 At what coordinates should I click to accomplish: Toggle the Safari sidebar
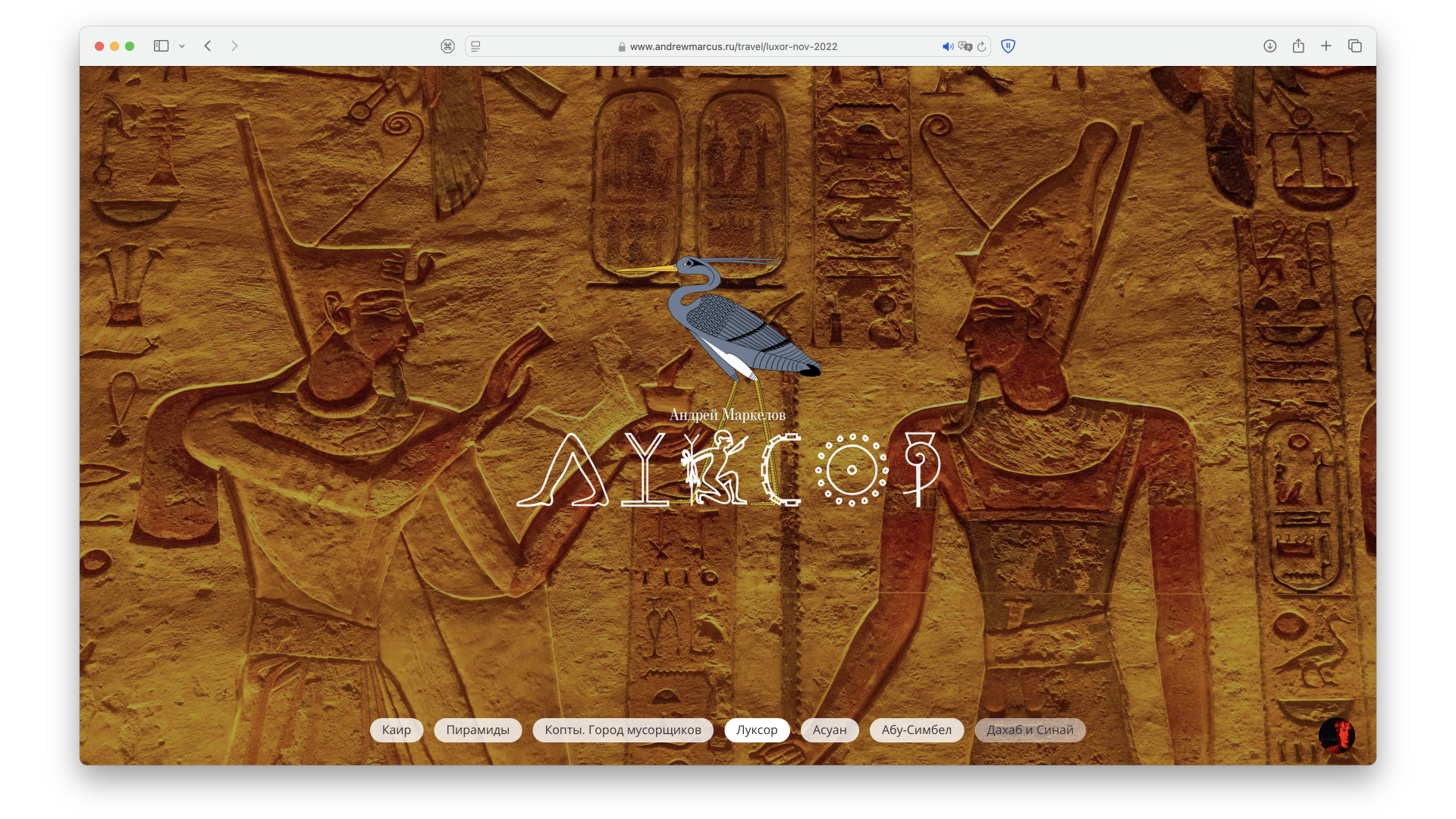click(161, 46)
